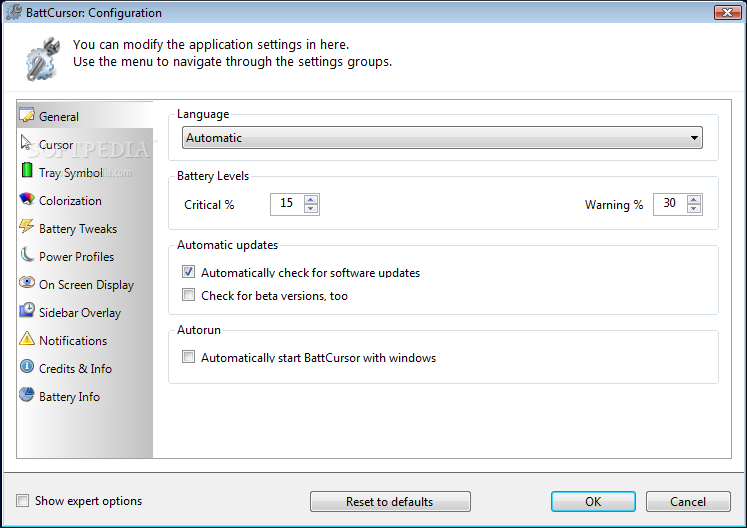The image size is (747, 528).
Task: Click the "Automatic updates" group label
Action: pyautogui.click(x=227, y=244)
